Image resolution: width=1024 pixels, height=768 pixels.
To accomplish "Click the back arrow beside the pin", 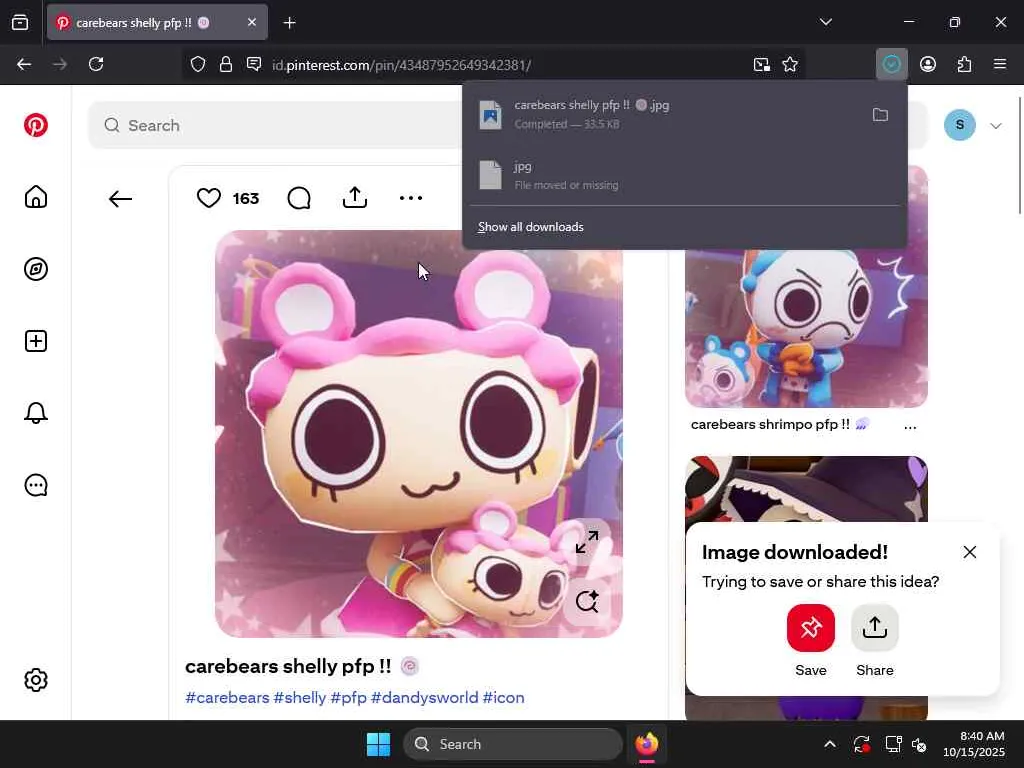I will pos(120,199).
